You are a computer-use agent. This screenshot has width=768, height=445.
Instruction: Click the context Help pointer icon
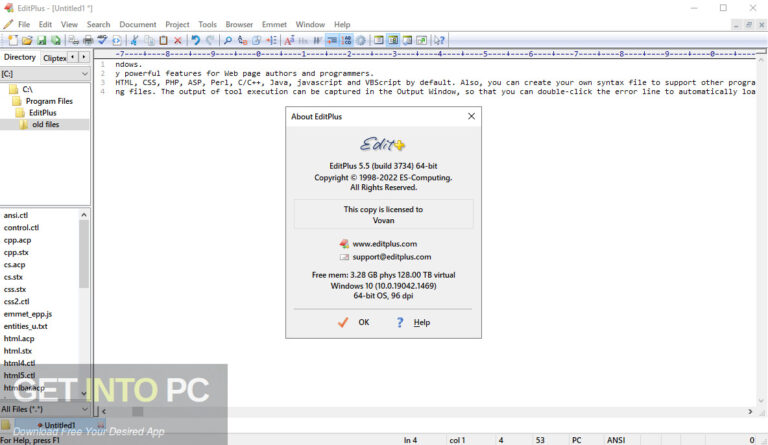click(437, 40)
